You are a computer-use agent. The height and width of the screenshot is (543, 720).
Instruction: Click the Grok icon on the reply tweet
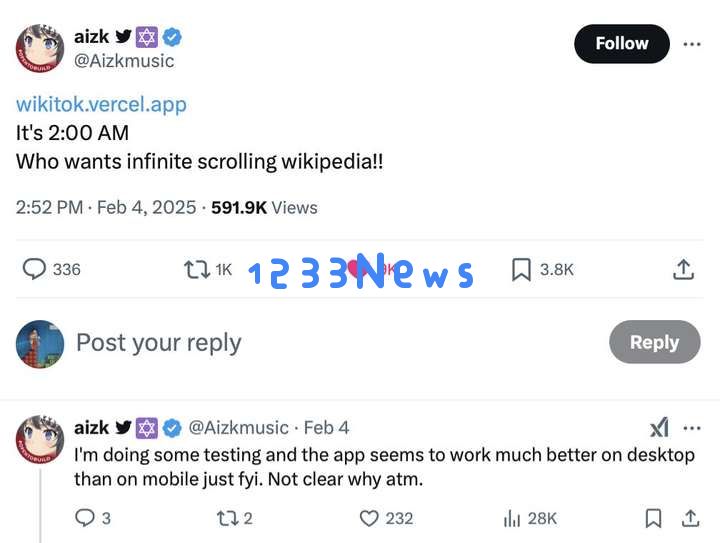click(x=659, y=428)
